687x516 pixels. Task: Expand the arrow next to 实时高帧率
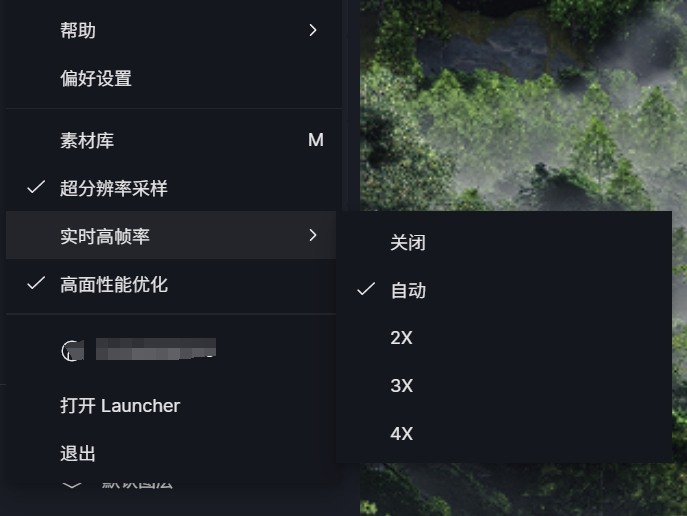pos(313,235)
